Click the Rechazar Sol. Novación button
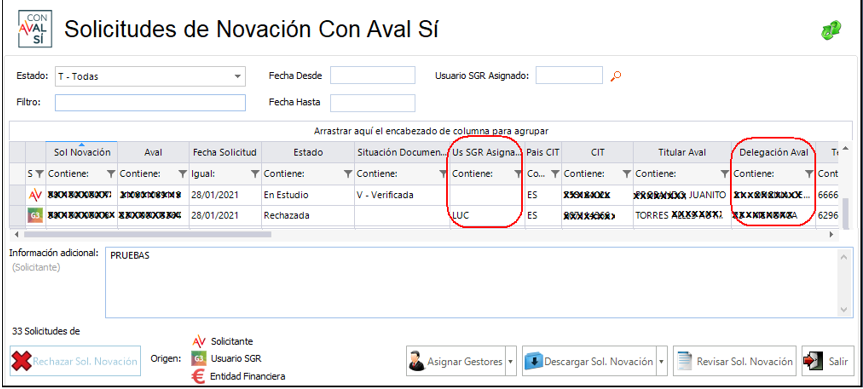 [75, 361]
